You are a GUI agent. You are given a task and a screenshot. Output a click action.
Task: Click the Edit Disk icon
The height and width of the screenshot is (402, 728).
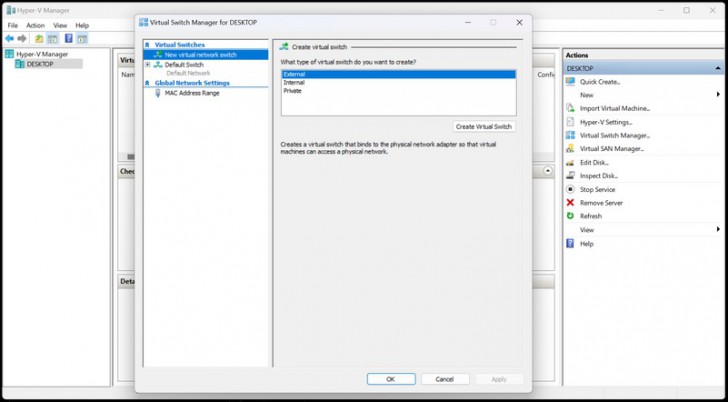coord(570,162)
